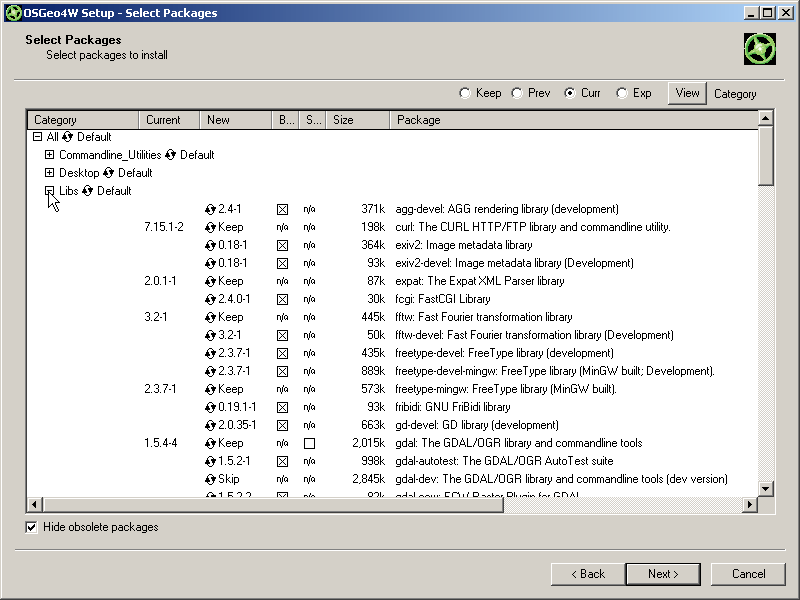Click the cycle icon beside Desktop category
This screenshot has height=600, width=800.
click(108, 173)
